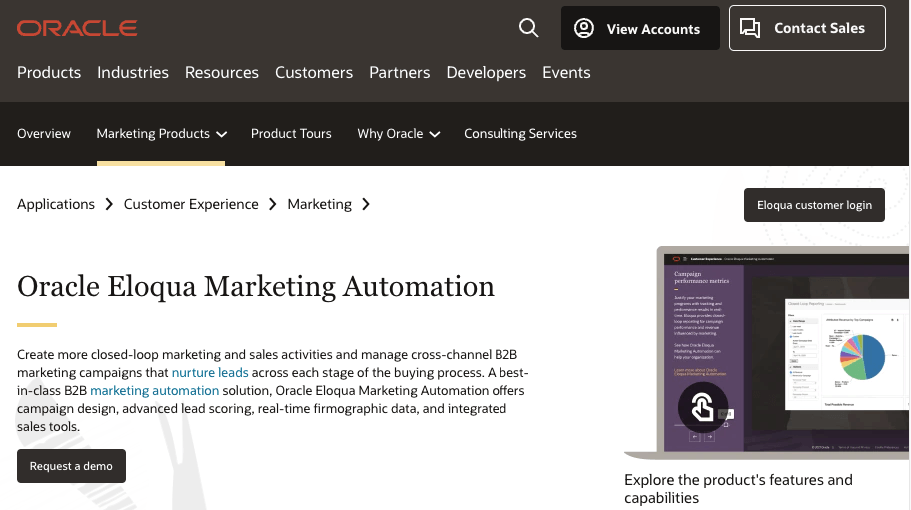Select the Product Tours tab

coord(291,134)
